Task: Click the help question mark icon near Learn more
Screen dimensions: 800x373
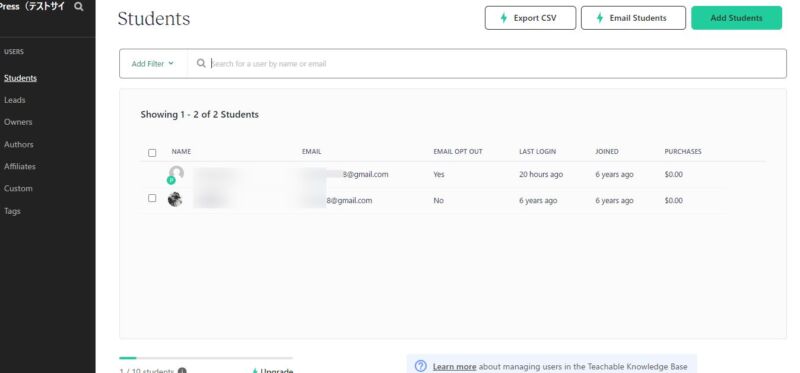Action: tap(420, 366)
